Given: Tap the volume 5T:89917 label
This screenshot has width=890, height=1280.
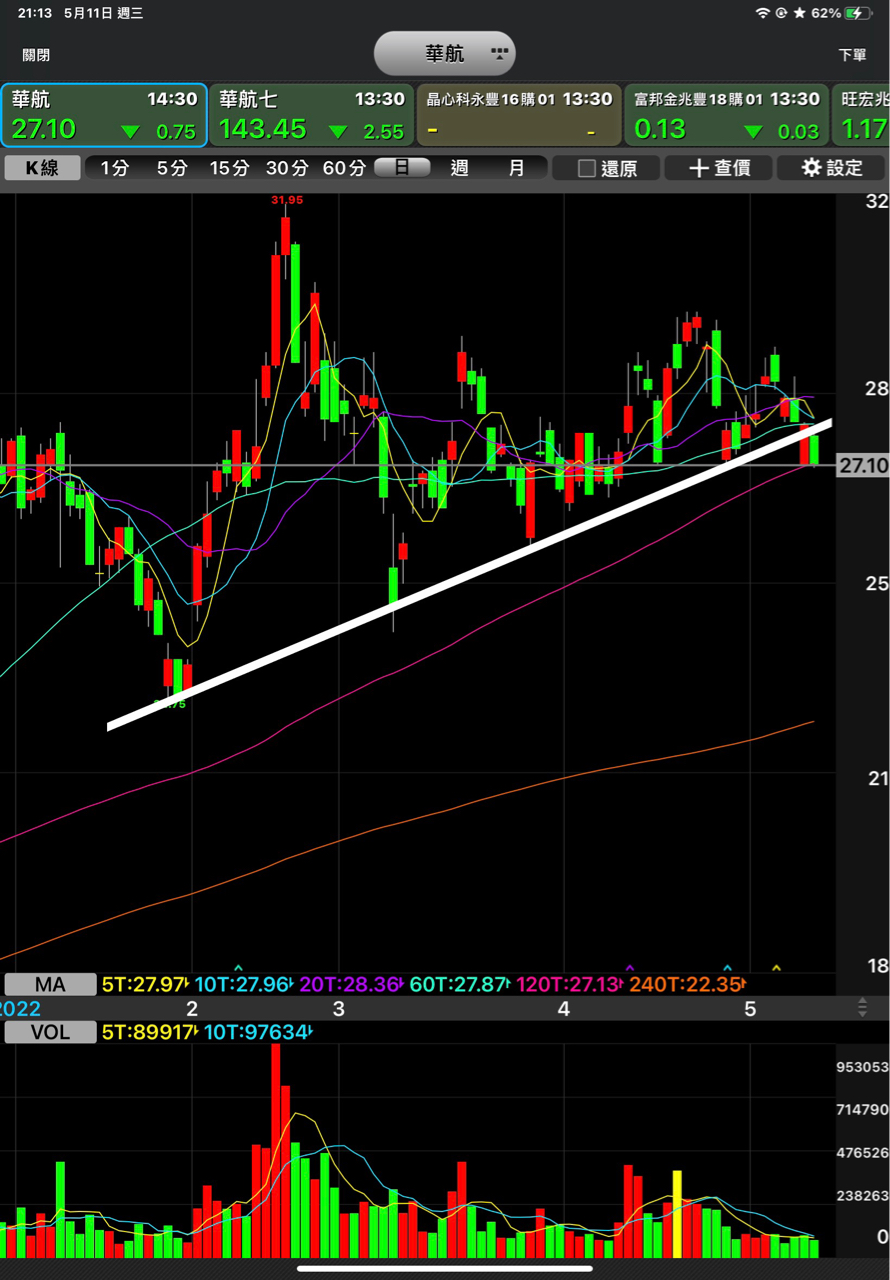Looking at the screenshot, I should click(148, 1032).
